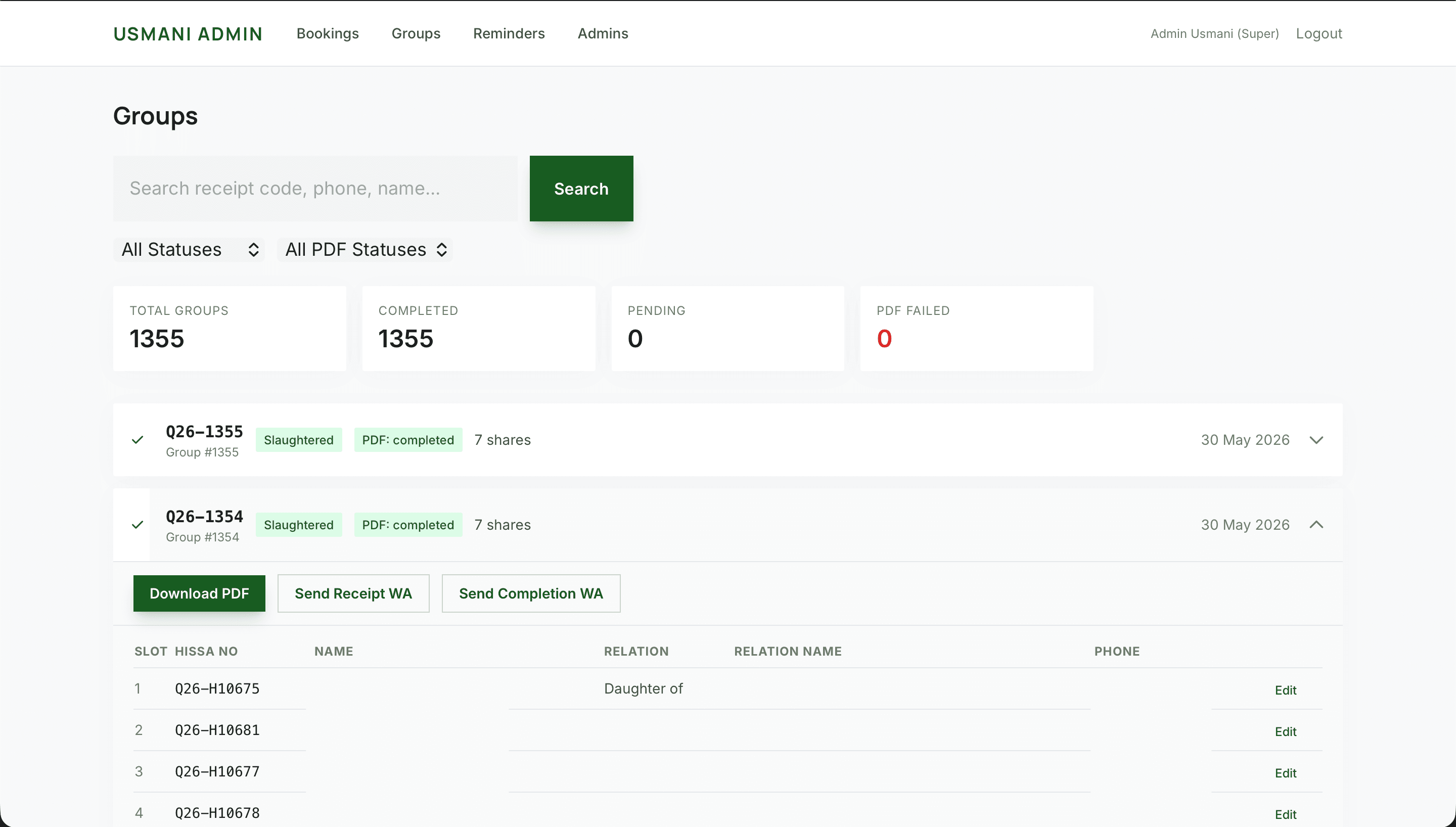Edit the row for Q26-H10677
This screenshot has width=1456, height=827.
pos(1286,773)
